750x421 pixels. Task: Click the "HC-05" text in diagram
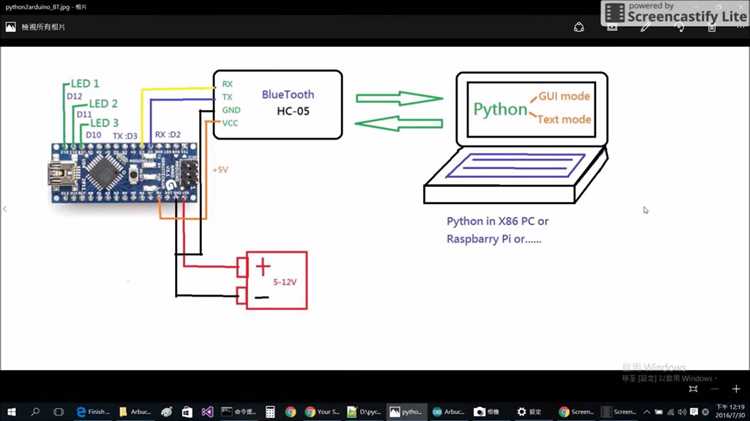[x=293, y=111]
